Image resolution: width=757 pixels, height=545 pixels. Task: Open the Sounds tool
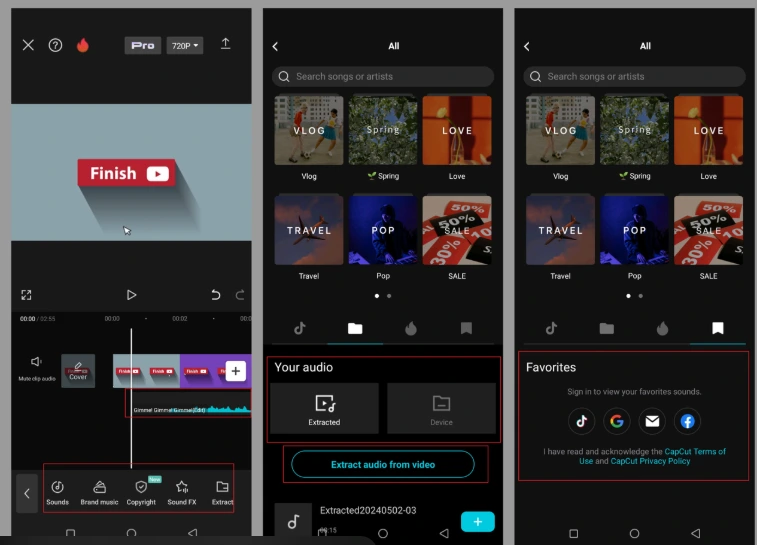[x=57, y=493]
